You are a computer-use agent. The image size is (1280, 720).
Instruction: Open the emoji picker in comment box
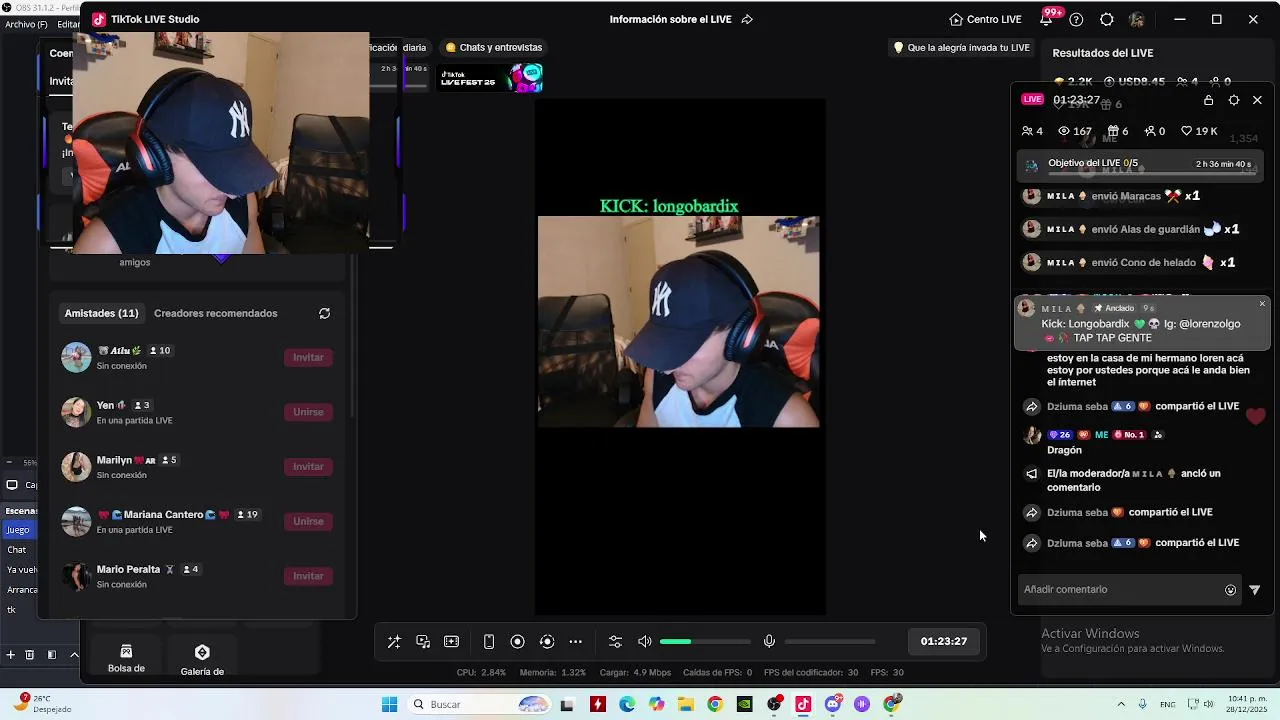1231,590
